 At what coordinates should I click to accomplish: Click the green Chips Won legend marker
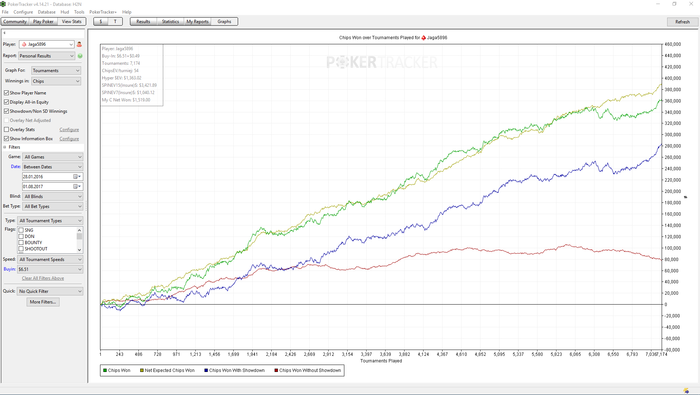[x=105, y=370]
